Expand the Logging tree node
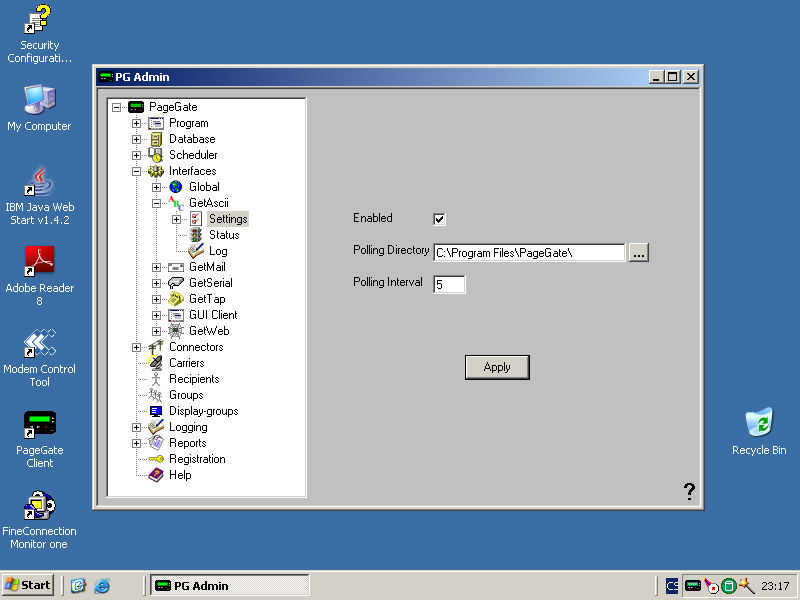800x600 pixels. pyautogui.click(x=136, y=428)
